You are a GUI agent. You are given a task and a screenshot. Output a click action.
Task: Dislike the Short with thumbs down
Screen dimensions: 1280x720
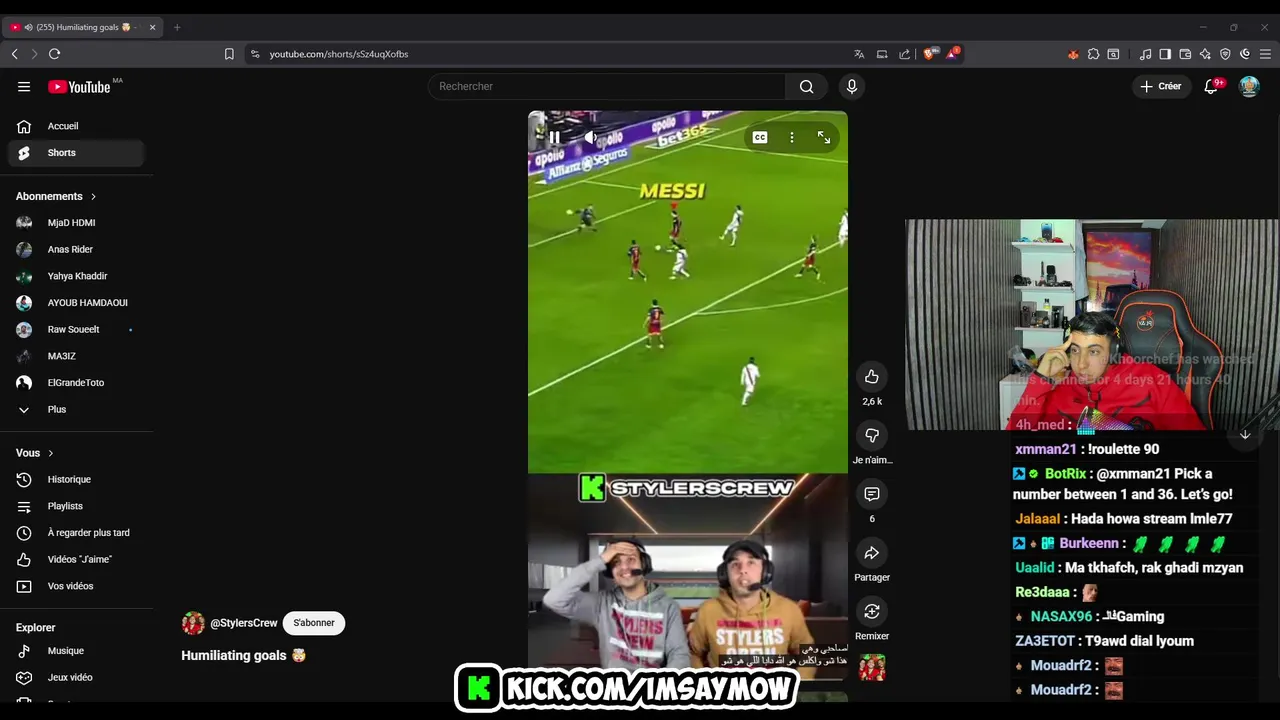click(x=872, y=435)
